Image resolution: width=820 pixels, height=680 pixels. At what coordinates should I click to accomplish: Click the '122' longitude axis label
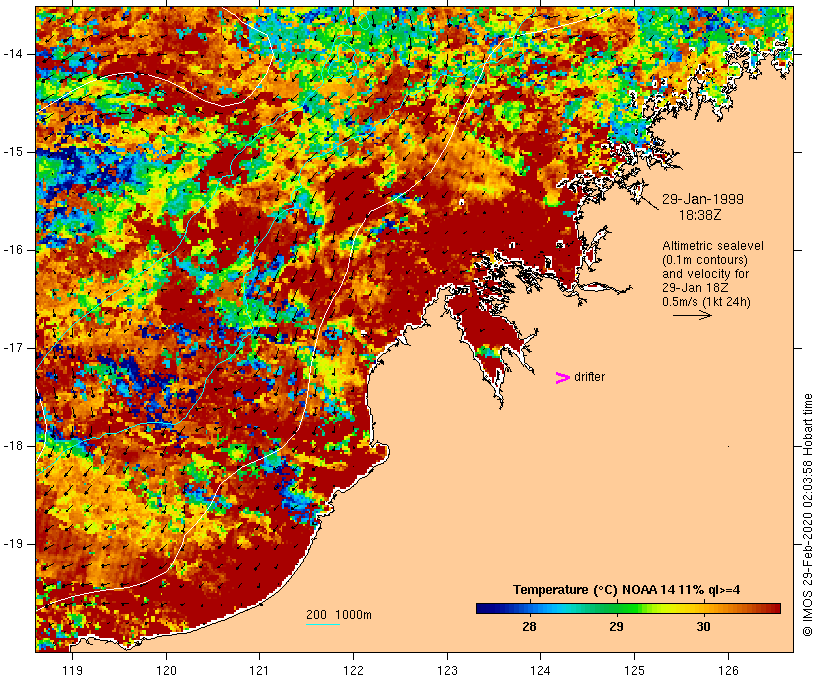click(x=354, y=670)
